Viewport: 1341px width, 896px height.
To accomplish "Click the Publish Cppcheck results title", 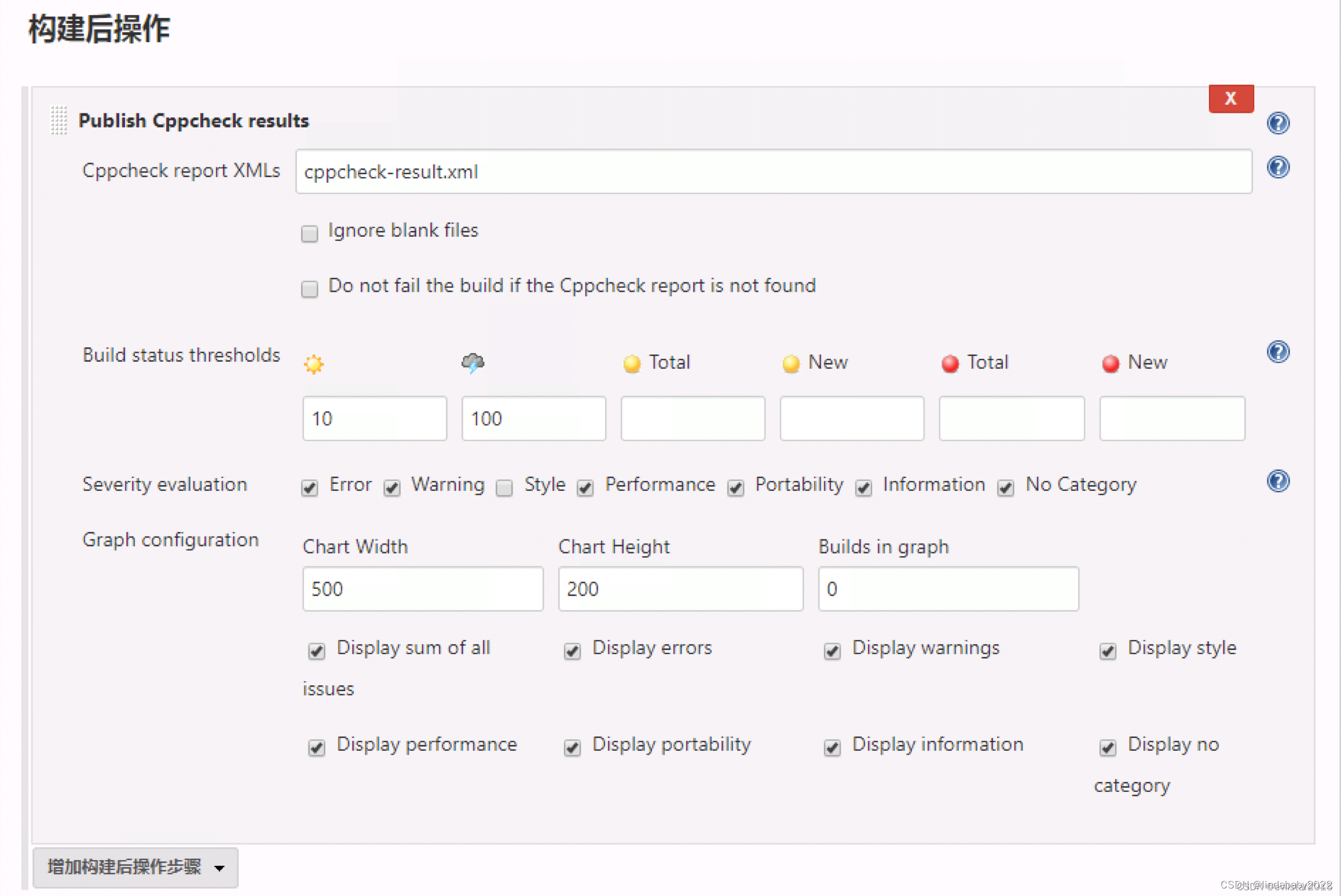I will point(193,120).
